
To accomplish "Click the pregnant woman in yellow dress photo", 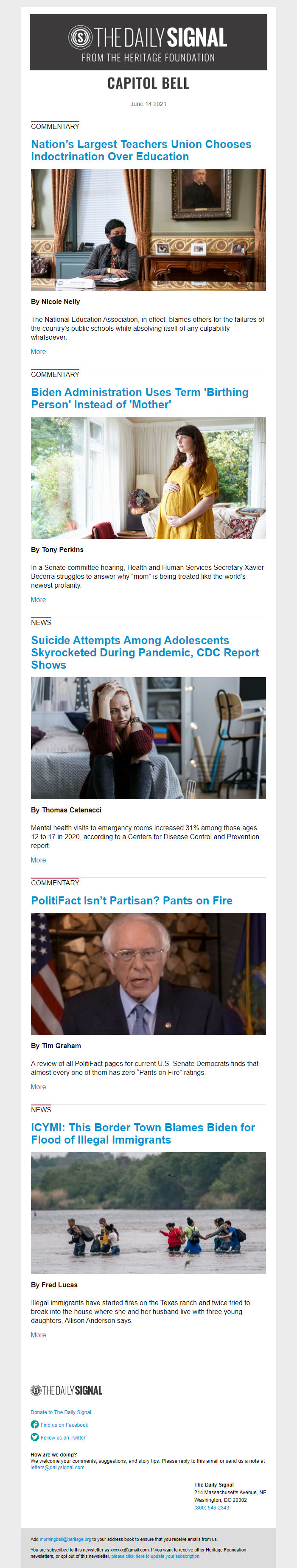I will (x=148, y=478).
